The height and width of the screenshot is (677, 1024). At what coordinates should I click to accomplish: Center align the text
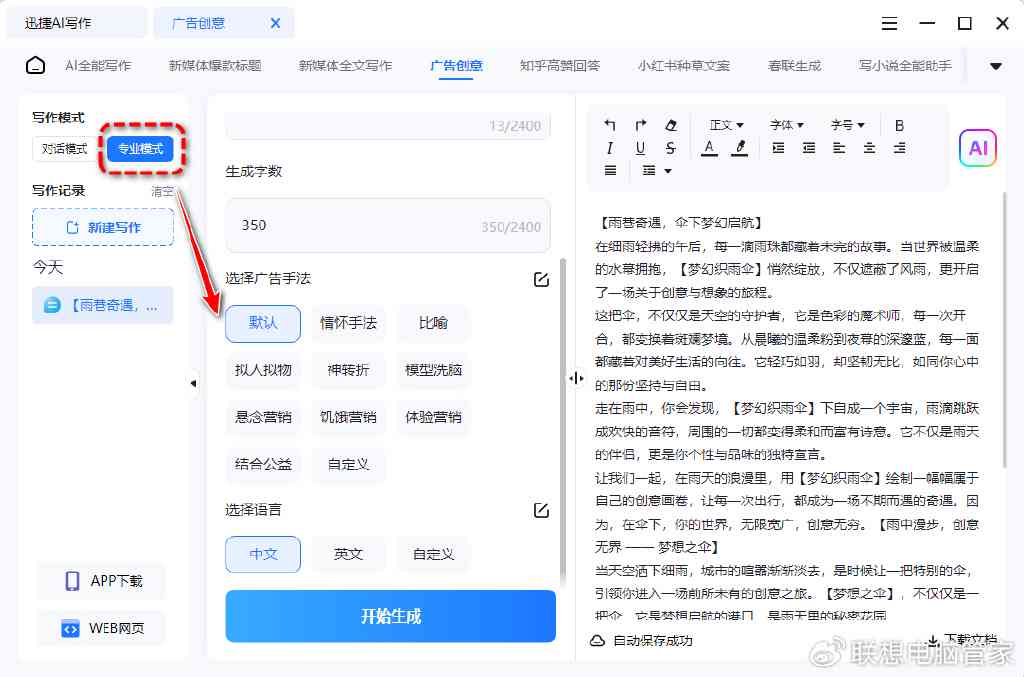tap(869, 148)
